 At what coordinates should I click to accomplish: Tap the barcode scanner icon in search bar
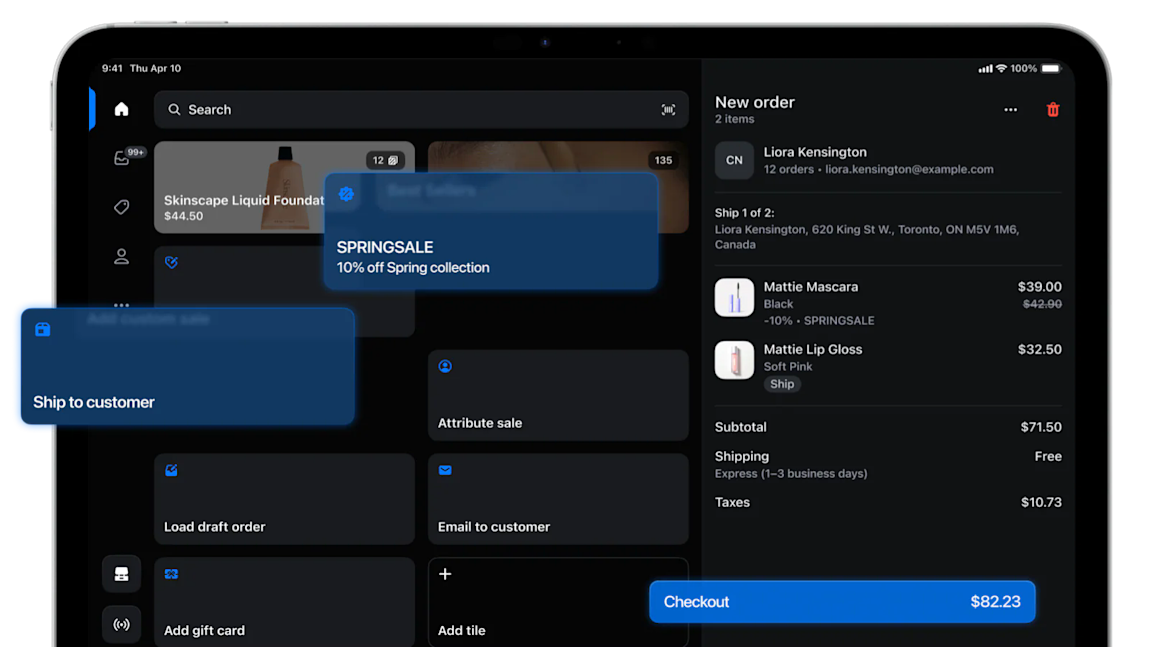[x=668, y=109]
